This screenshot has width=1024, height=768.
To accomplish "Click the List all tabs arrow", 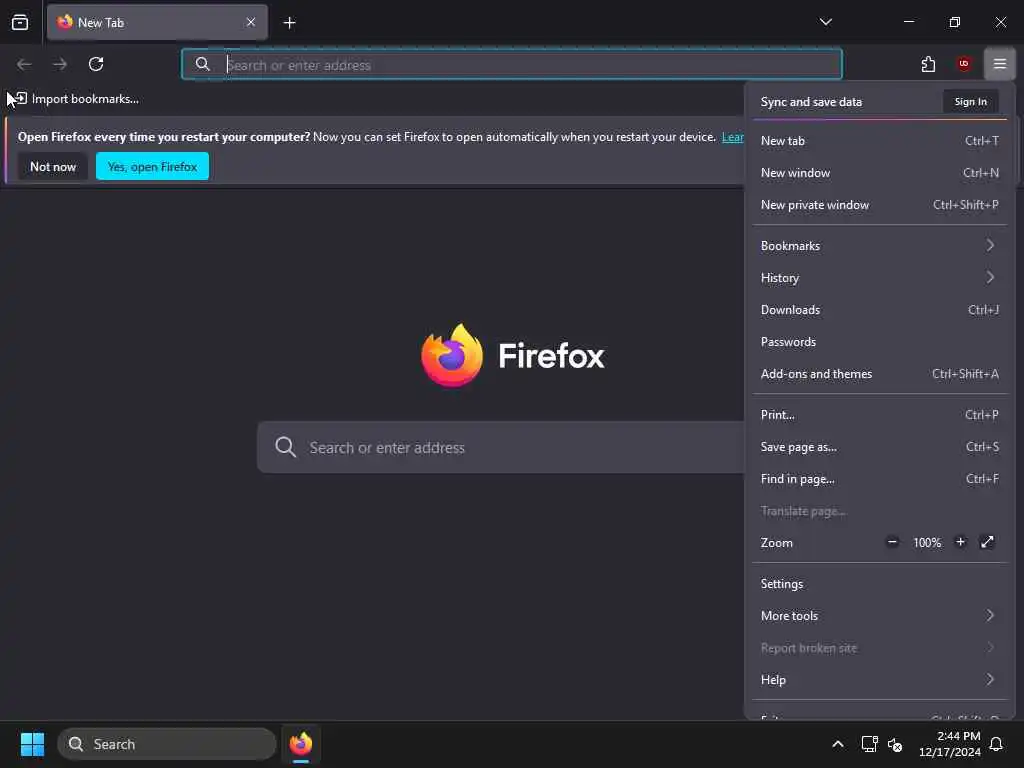I will pos(825,22).
